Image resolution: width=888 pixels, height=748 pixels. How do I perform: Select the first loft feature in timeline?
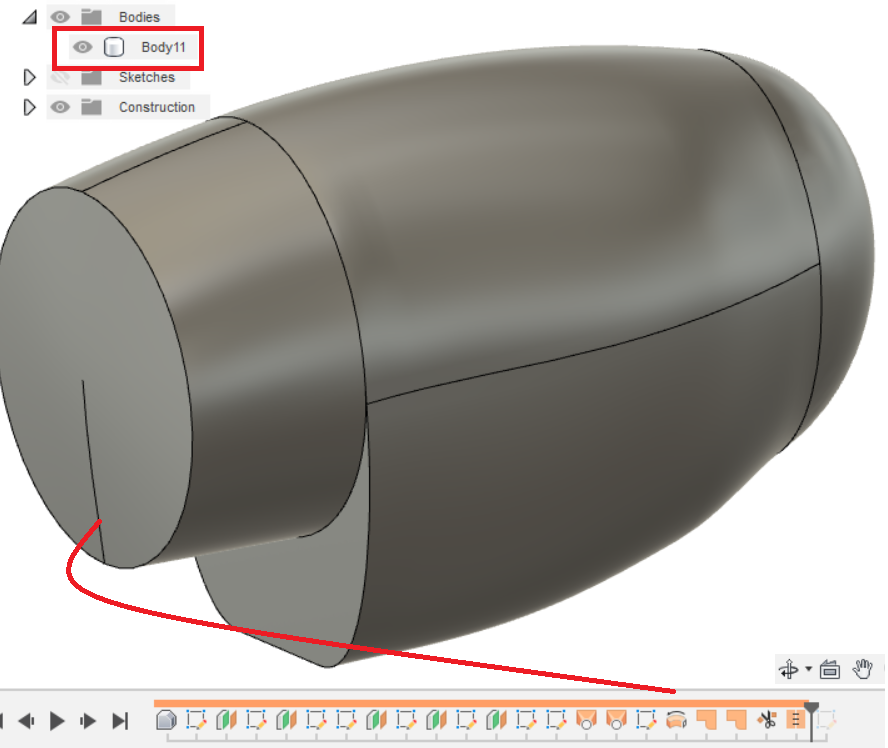586,720
